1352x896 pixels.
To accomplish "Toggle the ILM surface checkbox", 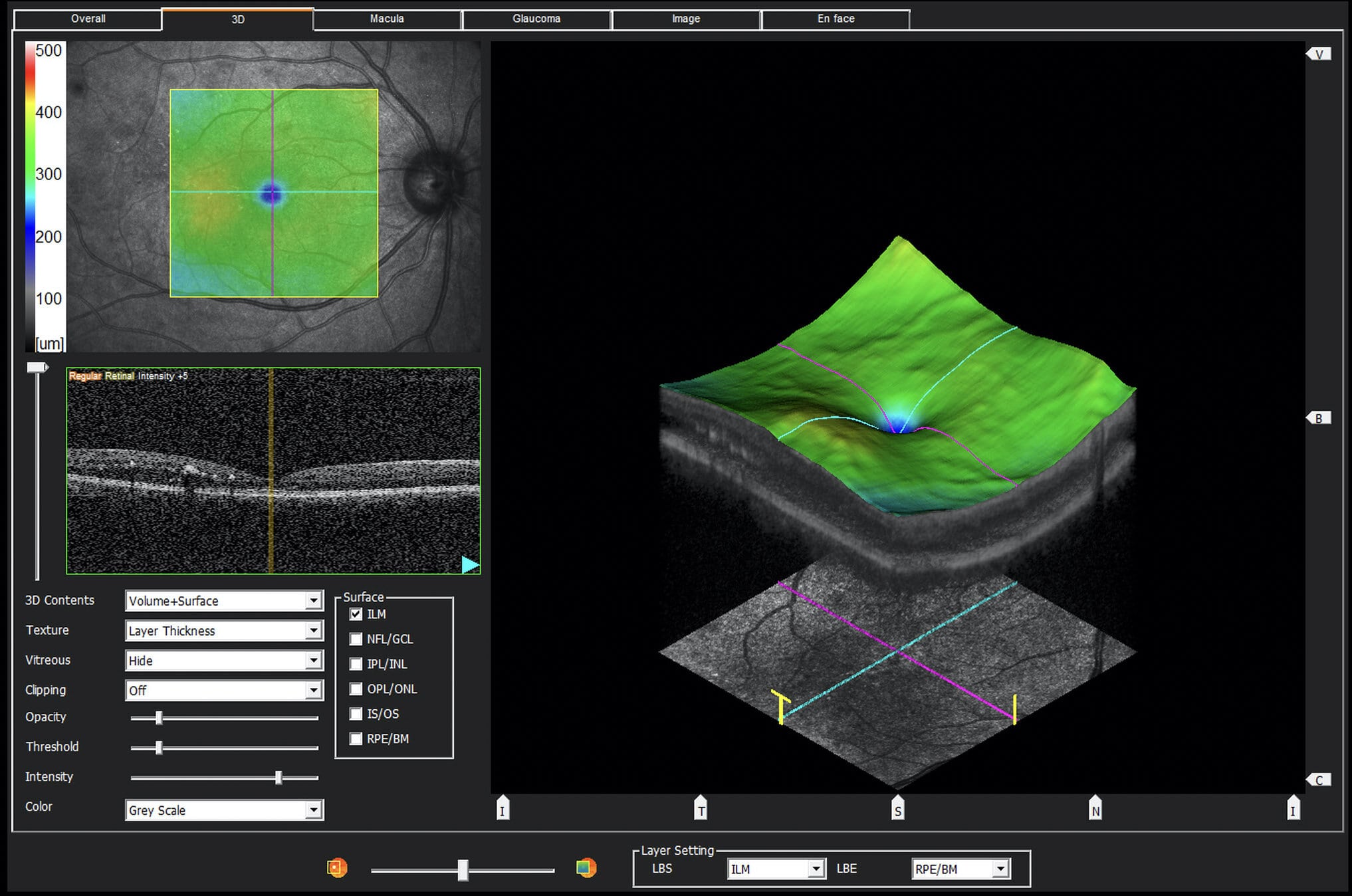I will click(356, 614).
